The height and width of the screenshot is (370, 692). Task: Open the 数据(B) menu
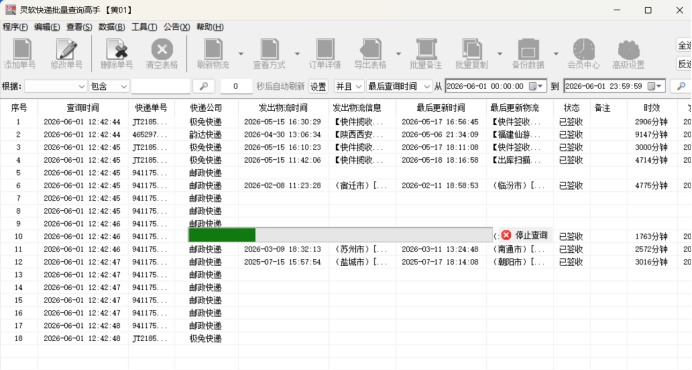pyautogui.click(x=112, y=27)
